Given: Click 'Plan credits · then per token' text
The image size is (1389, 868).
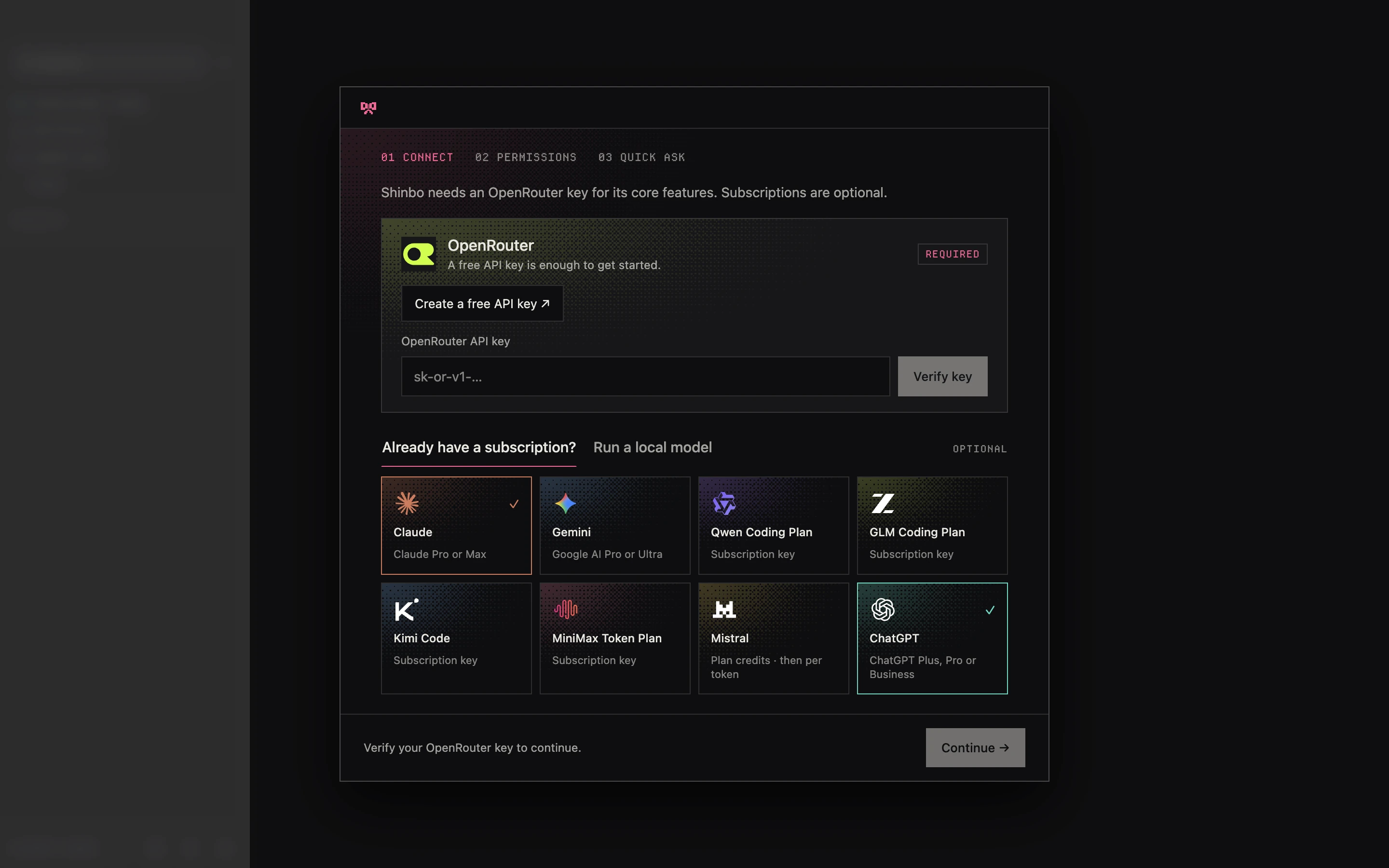Looking at the screenshot, I should pyautogui.click(x=766, y=667).
